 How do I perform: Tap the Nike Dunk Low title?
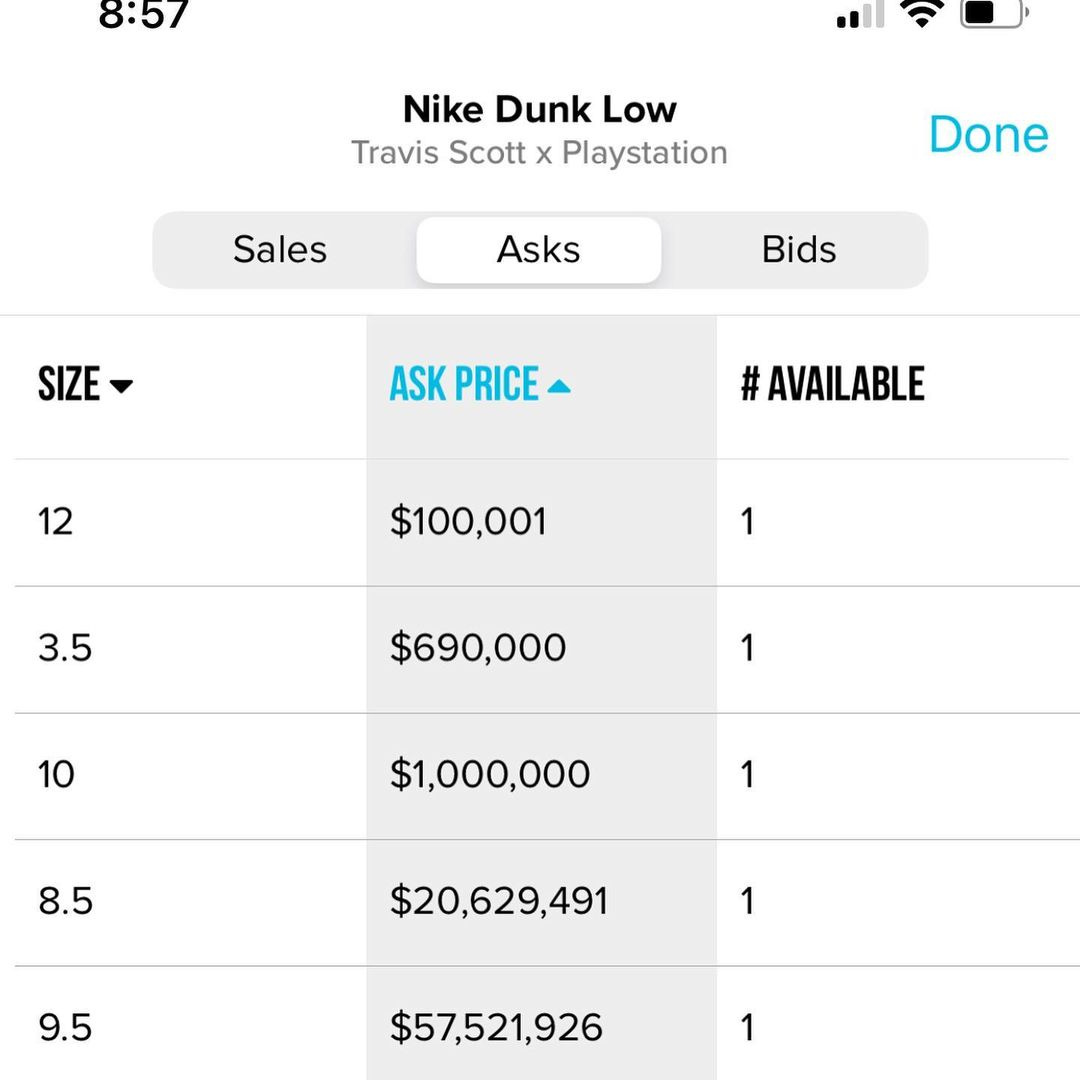pyautogui.click(x=540, y=109)
